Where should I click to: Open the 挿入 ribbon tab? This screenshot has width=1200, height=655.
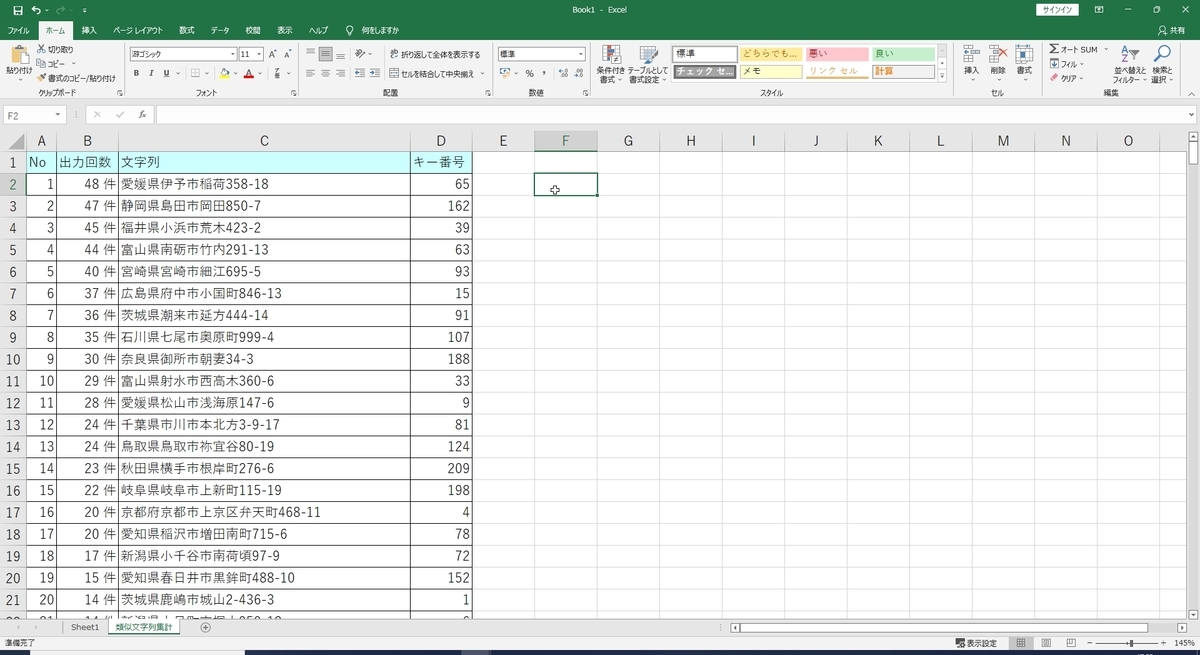pos(89,30)
